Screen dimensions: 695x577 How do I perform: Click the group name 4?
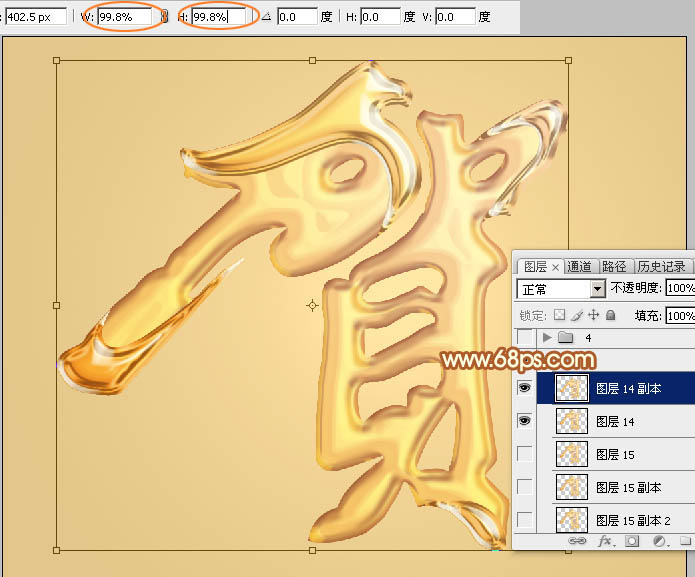588,338
